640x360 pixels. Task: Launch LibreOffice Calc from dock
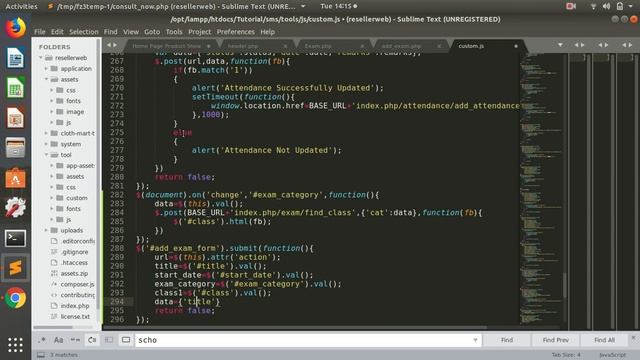15,88
